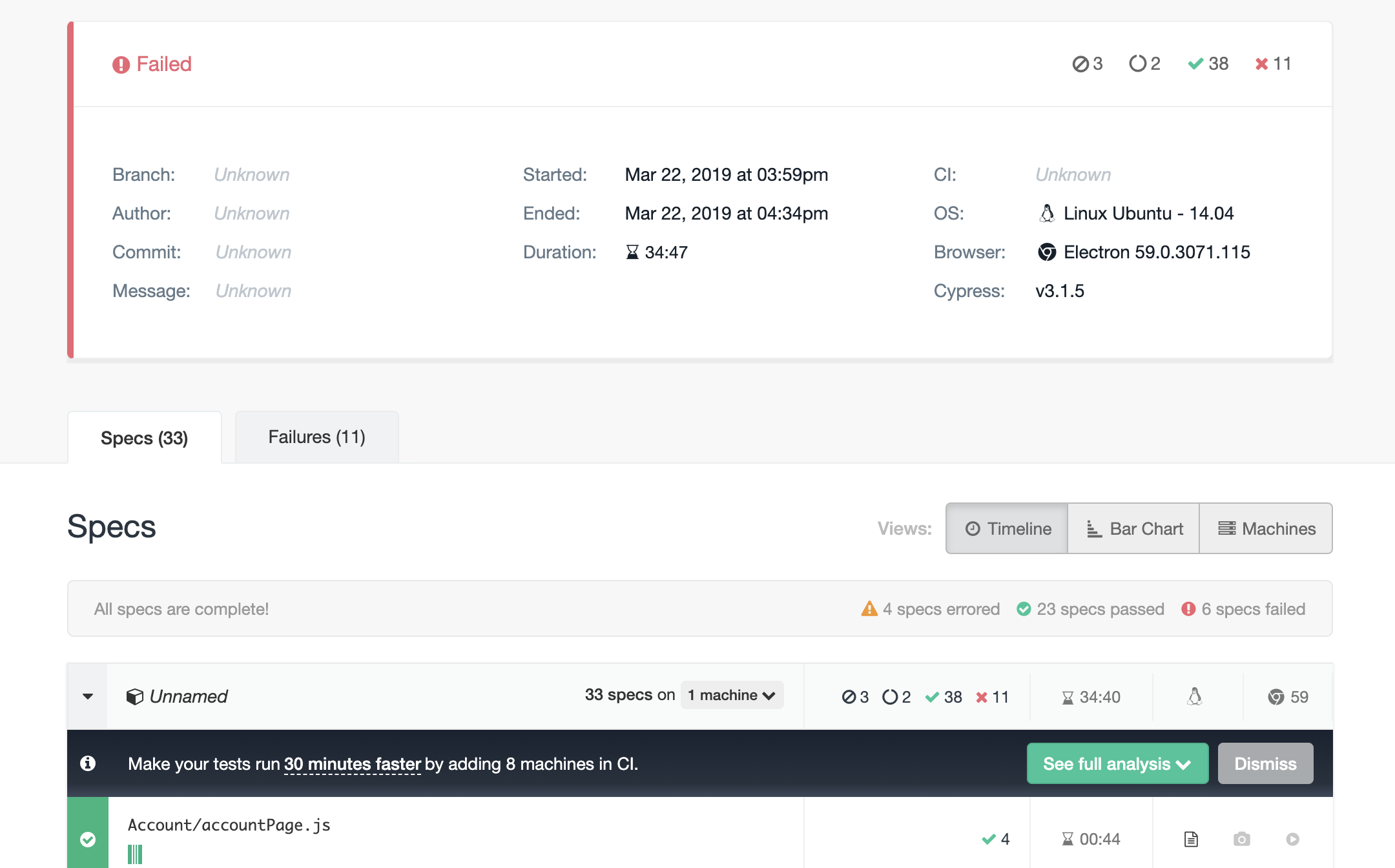Click the Linux penguin OS icon

1047,212
